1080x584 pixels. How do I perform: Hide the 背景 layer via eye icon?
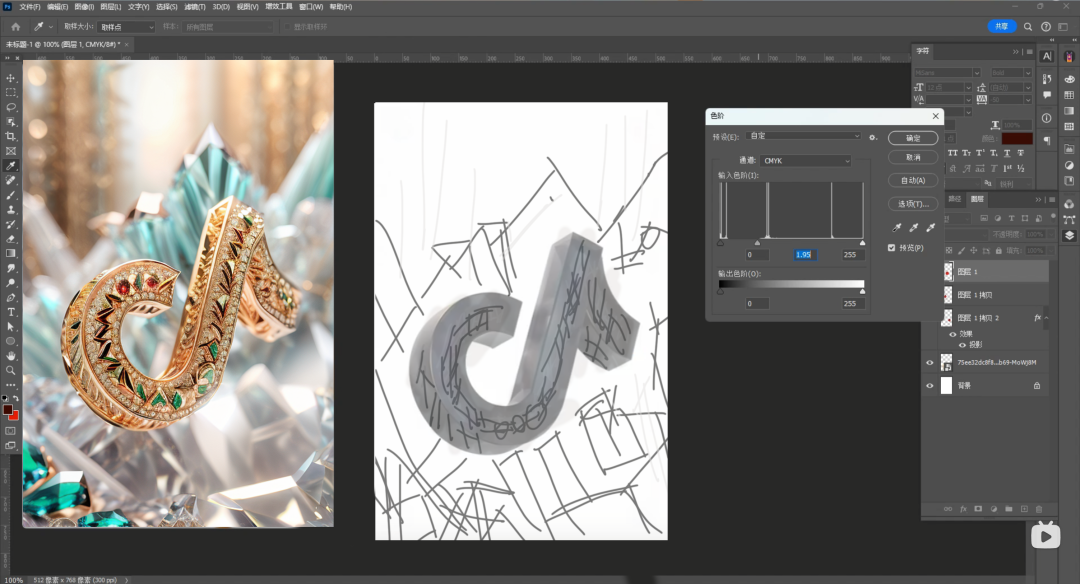929,386
